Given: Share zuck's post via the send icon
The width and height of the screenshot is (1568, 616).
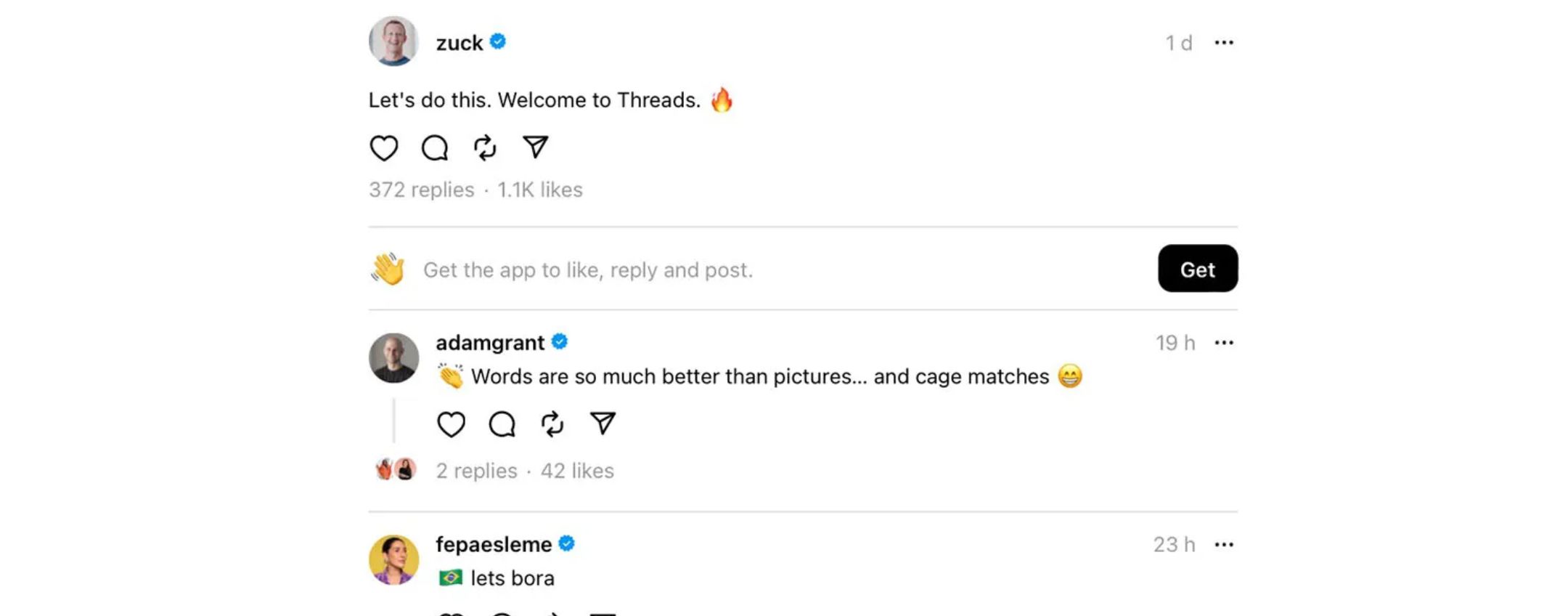Looking at the screenshot, I should click(x=534, y=147).
